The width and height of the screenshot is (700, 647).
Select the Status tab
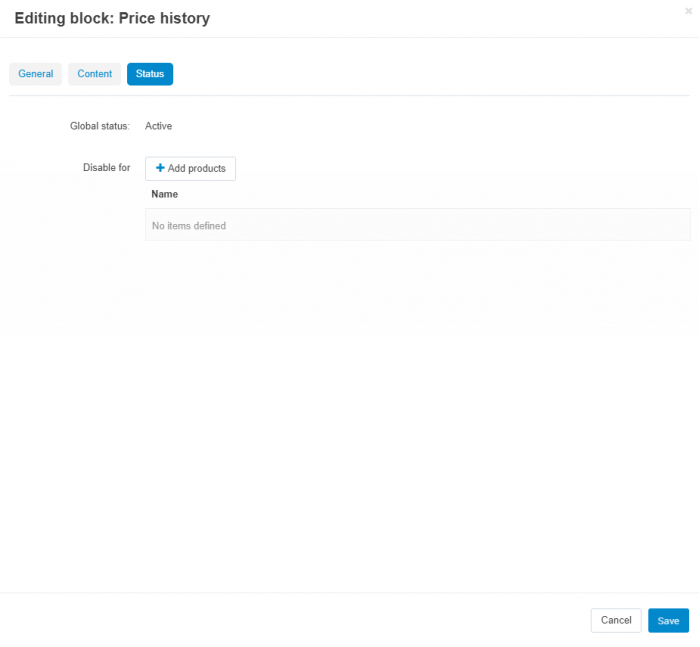coord(150,74)
